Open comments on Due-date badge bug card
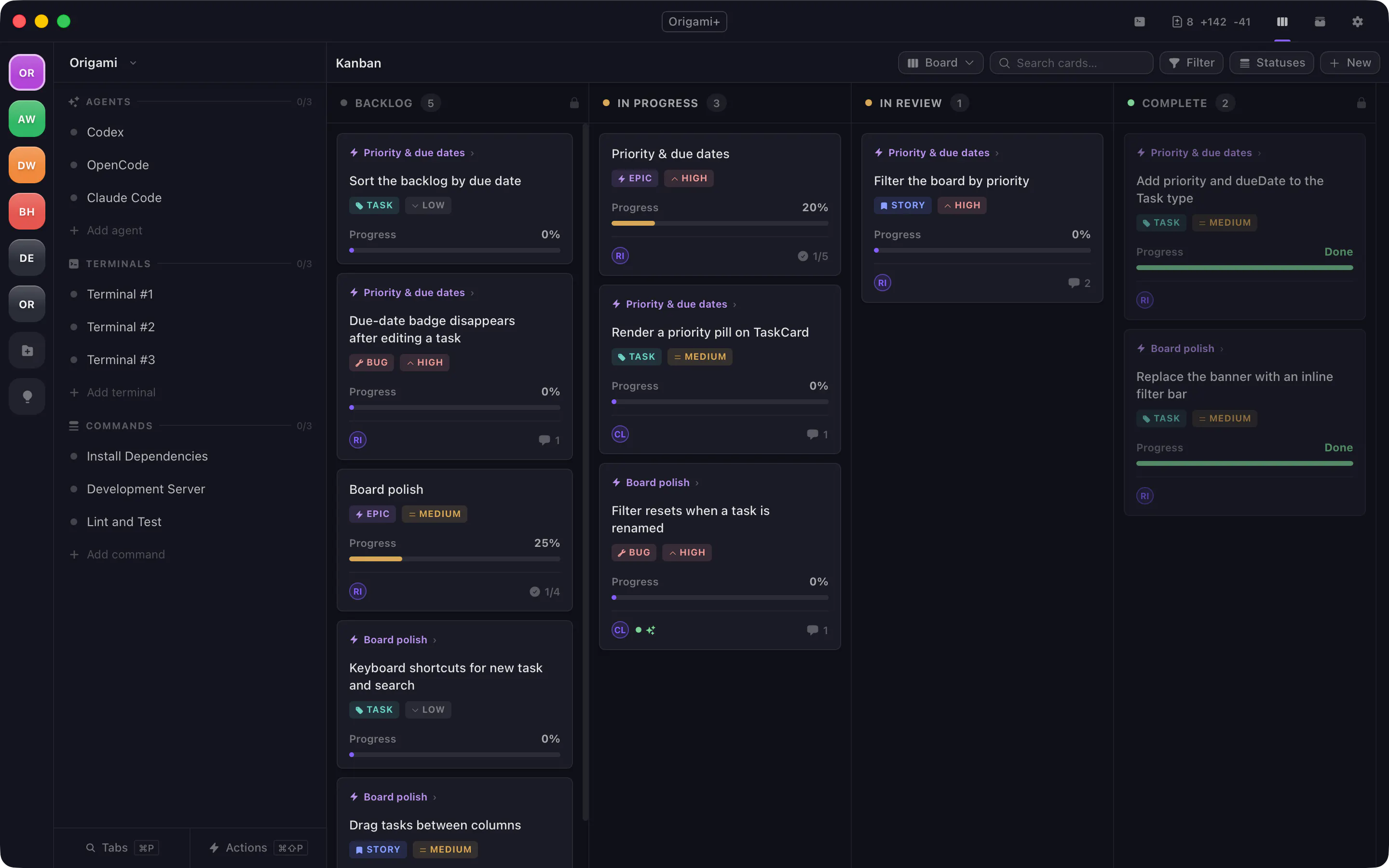 pos(549,440)
